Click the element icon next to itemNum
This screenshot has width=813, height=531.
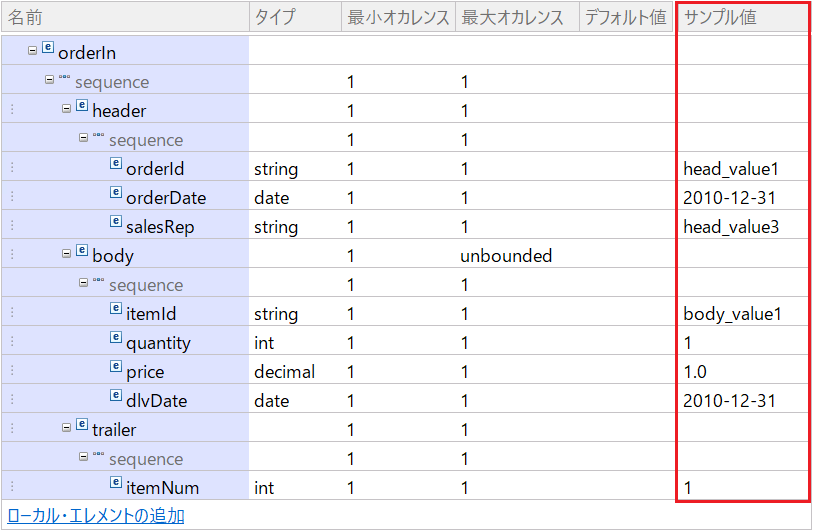116,482
